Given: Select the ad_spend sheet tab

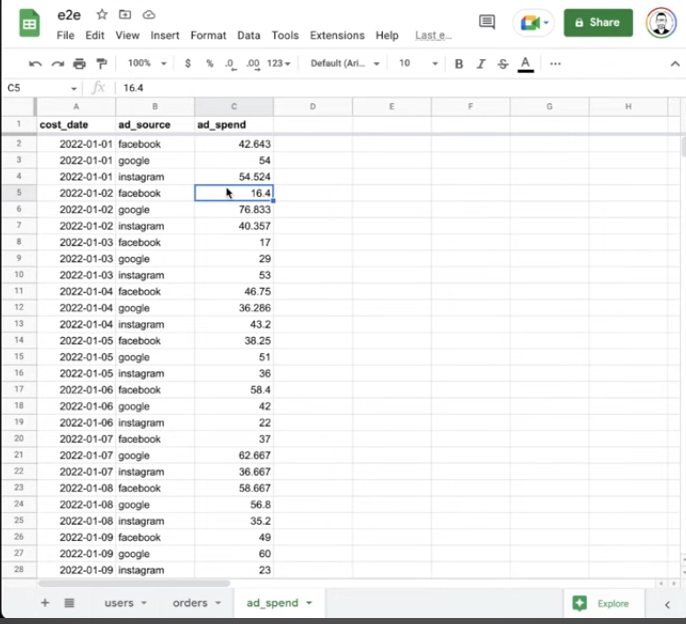Looking at the screenshot, I should [272, 603].
